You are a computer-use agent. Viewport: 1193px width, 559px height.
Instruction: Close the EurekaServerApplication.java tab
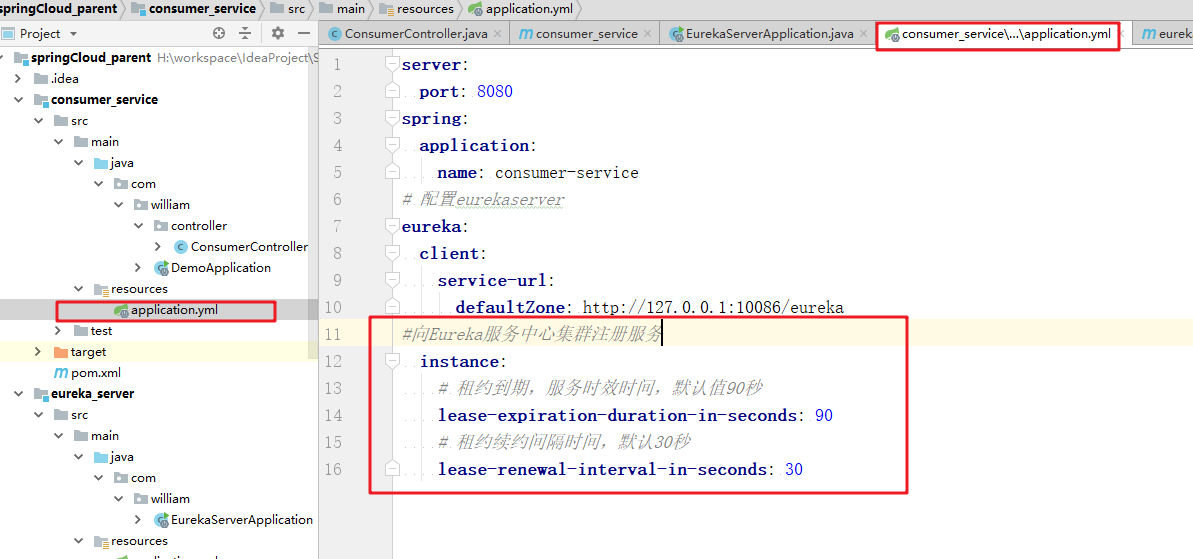[863, 33]
